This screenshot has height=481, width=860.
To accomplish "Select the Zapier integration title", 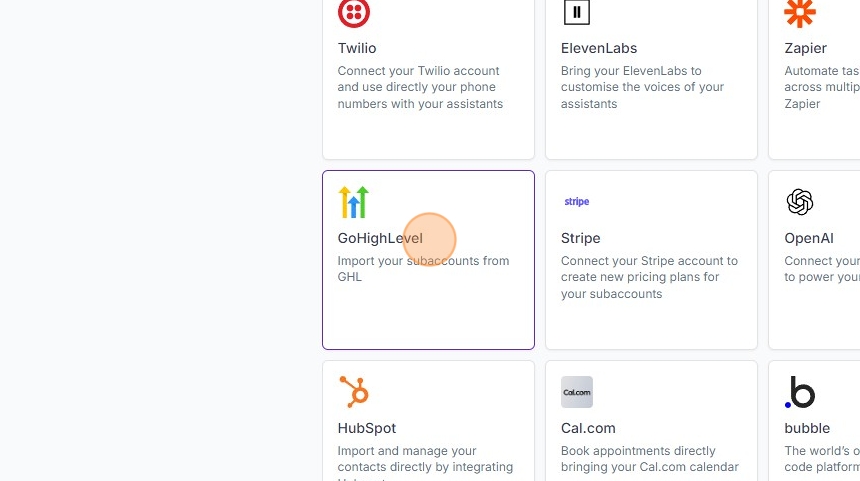I will tap(806, 48).
